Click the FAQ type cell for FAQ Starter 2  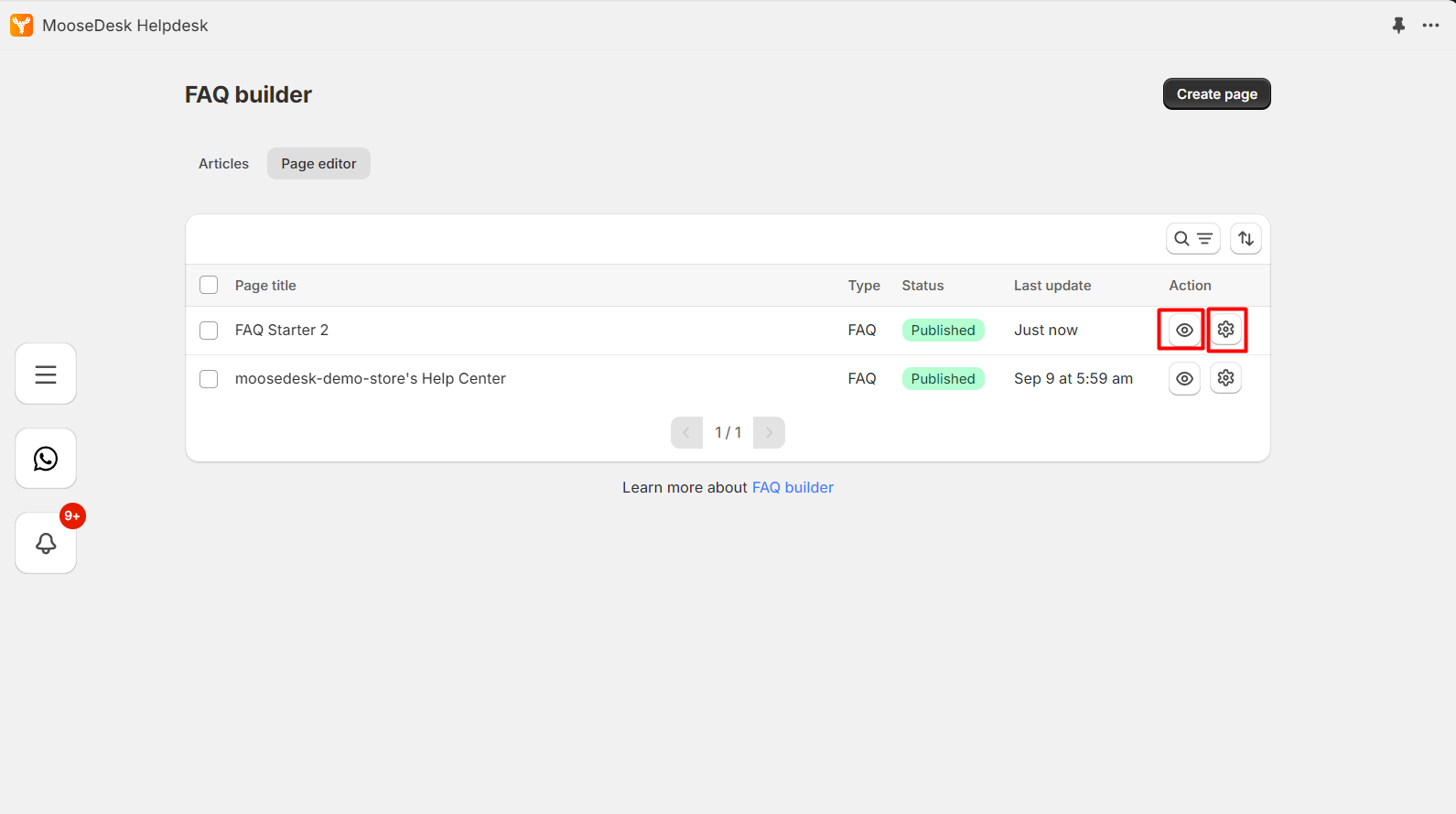(862, 331)
